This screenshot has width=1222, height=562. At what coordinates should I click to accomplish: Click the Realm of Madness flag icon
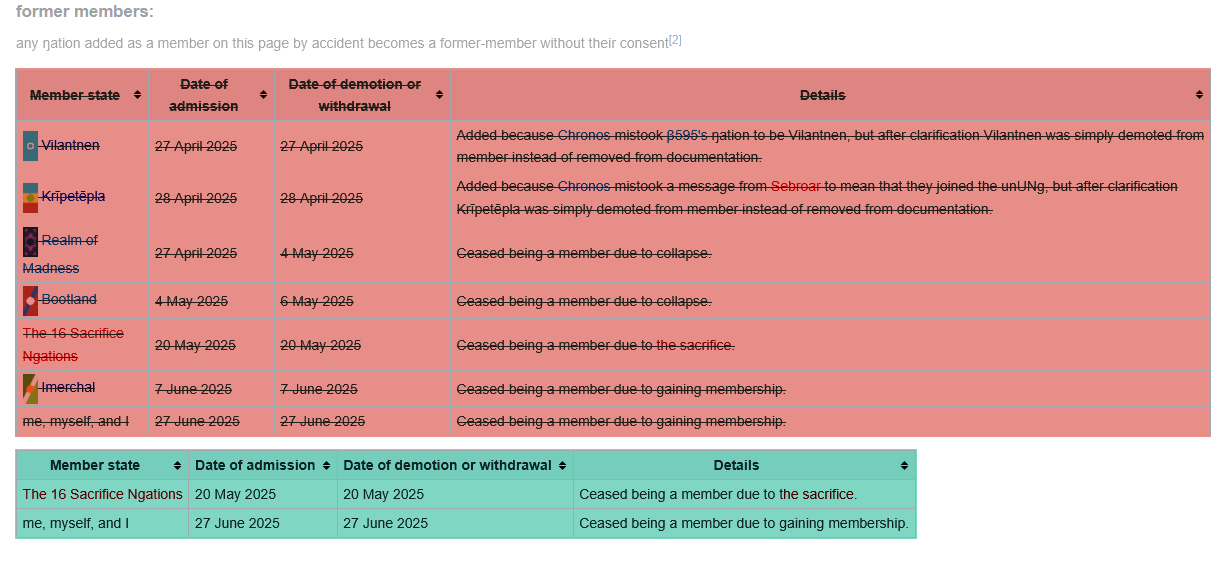tap(30, 241)
